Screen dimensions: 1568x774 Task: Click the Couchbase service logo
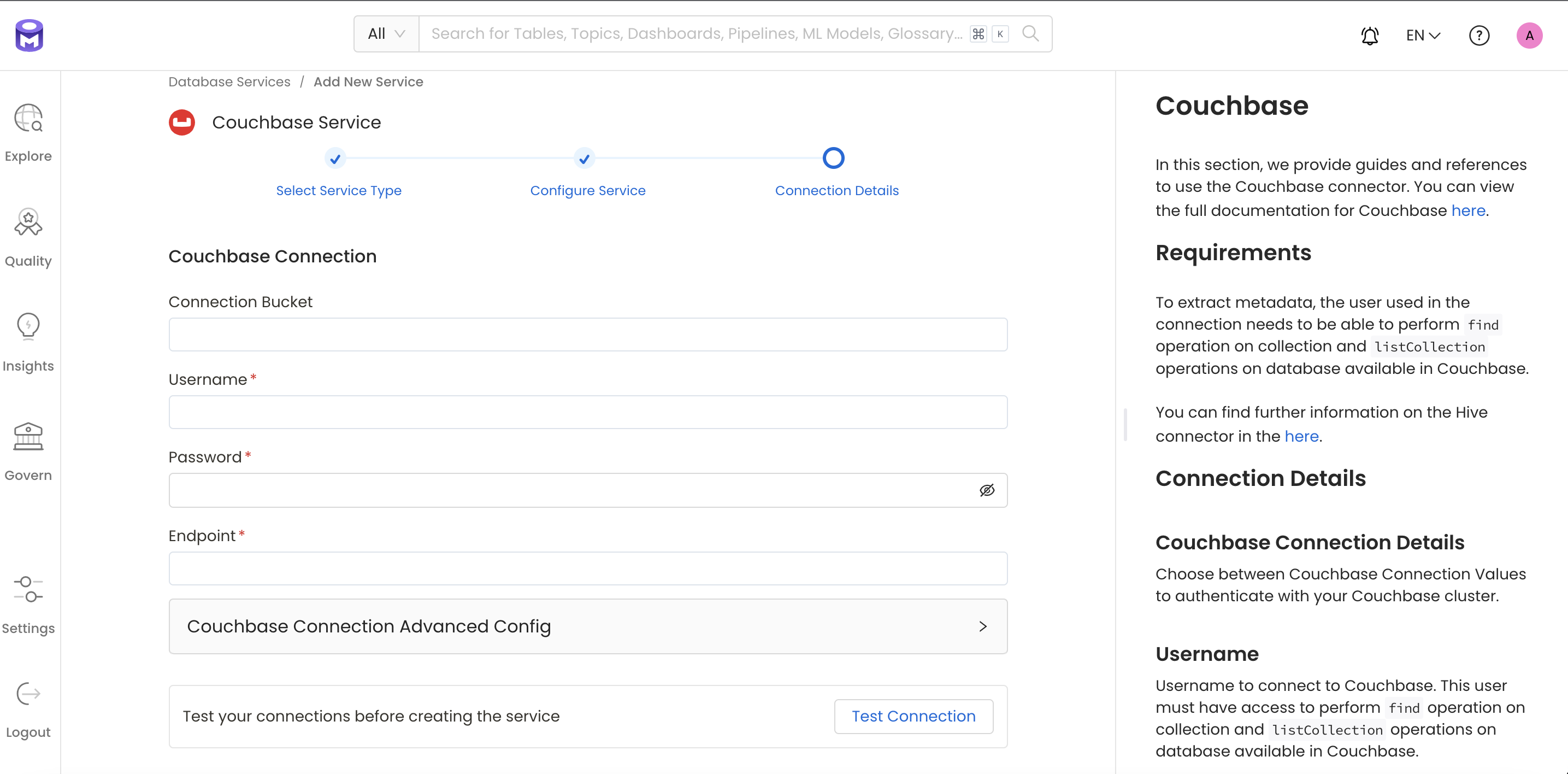tap(181, 122)
